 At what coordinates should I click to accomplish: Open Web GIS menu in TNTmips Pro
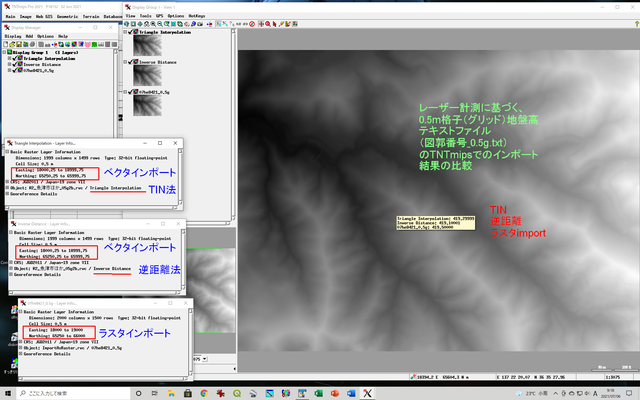click(x=44, y=17)
